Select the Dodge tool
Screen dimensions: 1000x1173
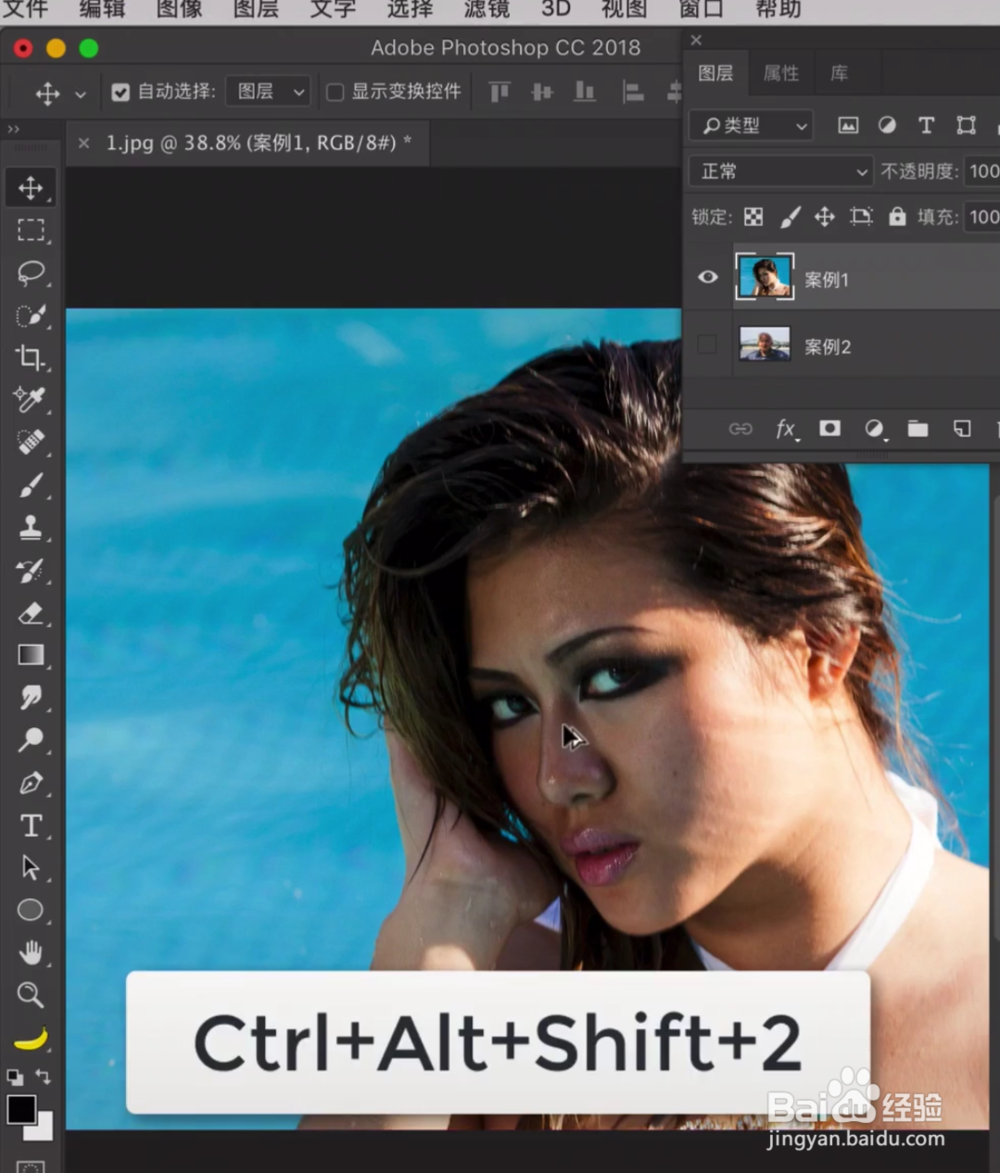(x=31, y=740)
